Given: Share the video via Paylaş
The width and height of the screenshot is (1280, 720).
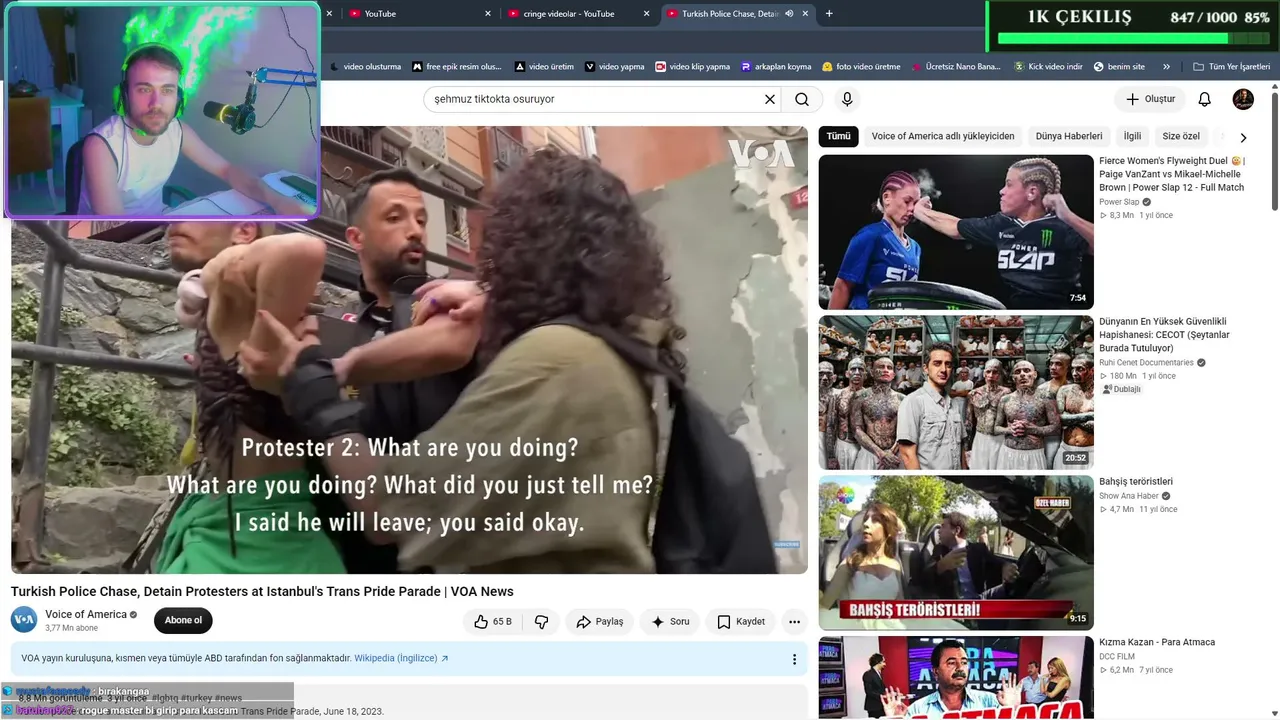Looking at the screenshot, I should click(x=600, y=622).
